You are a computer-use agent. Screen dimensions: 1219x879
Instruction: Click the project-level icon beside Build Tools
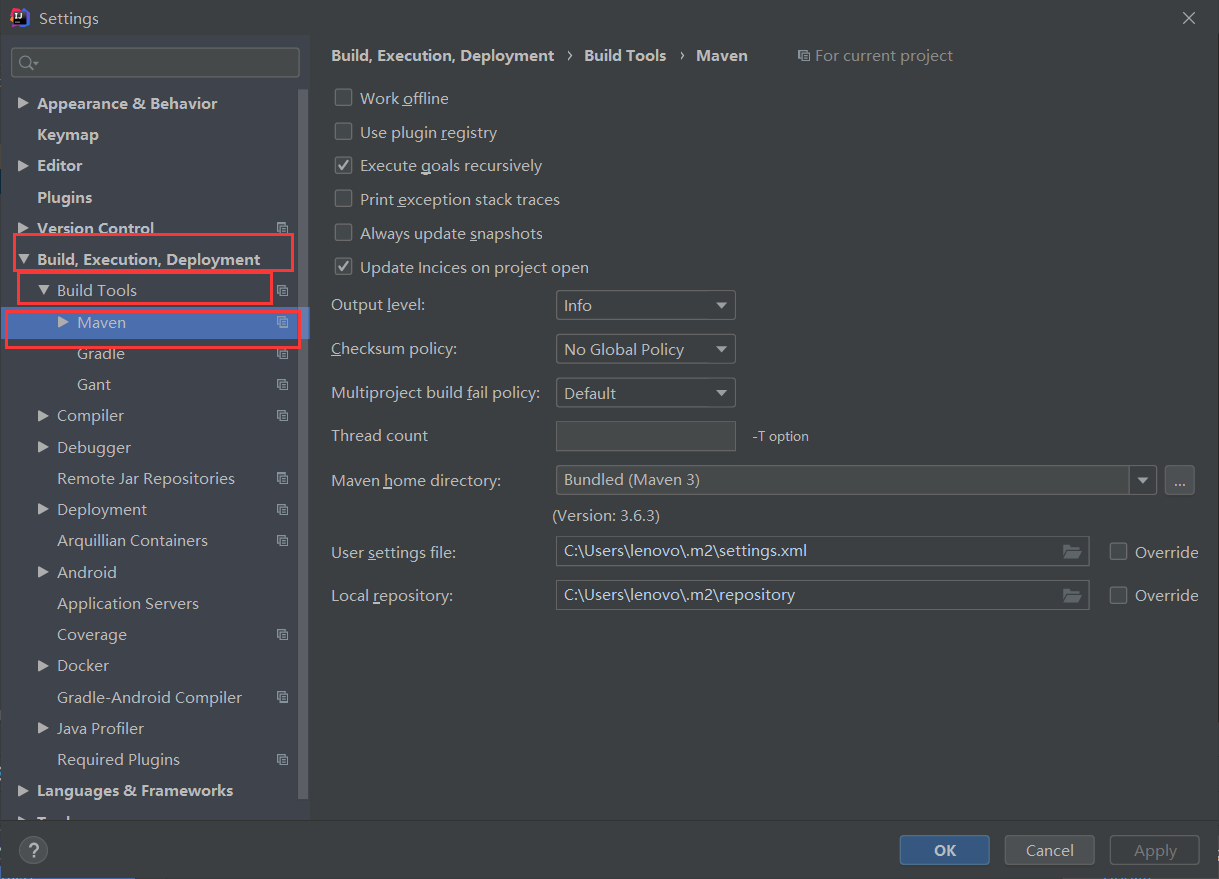pyautogui.click(x=282, y=290)
